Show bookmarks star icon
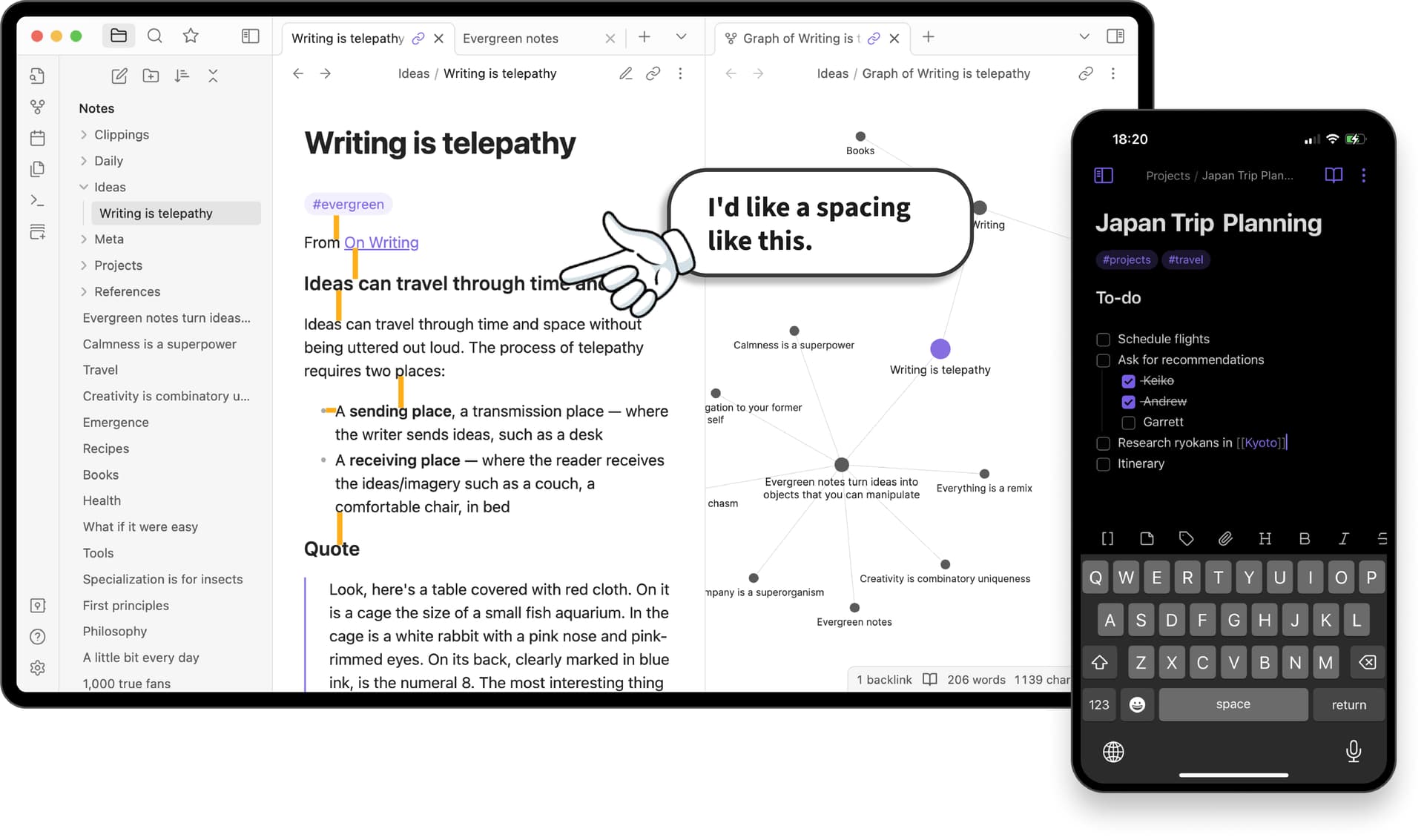This screenshot has width=1424, height=840. pos(191,36)
